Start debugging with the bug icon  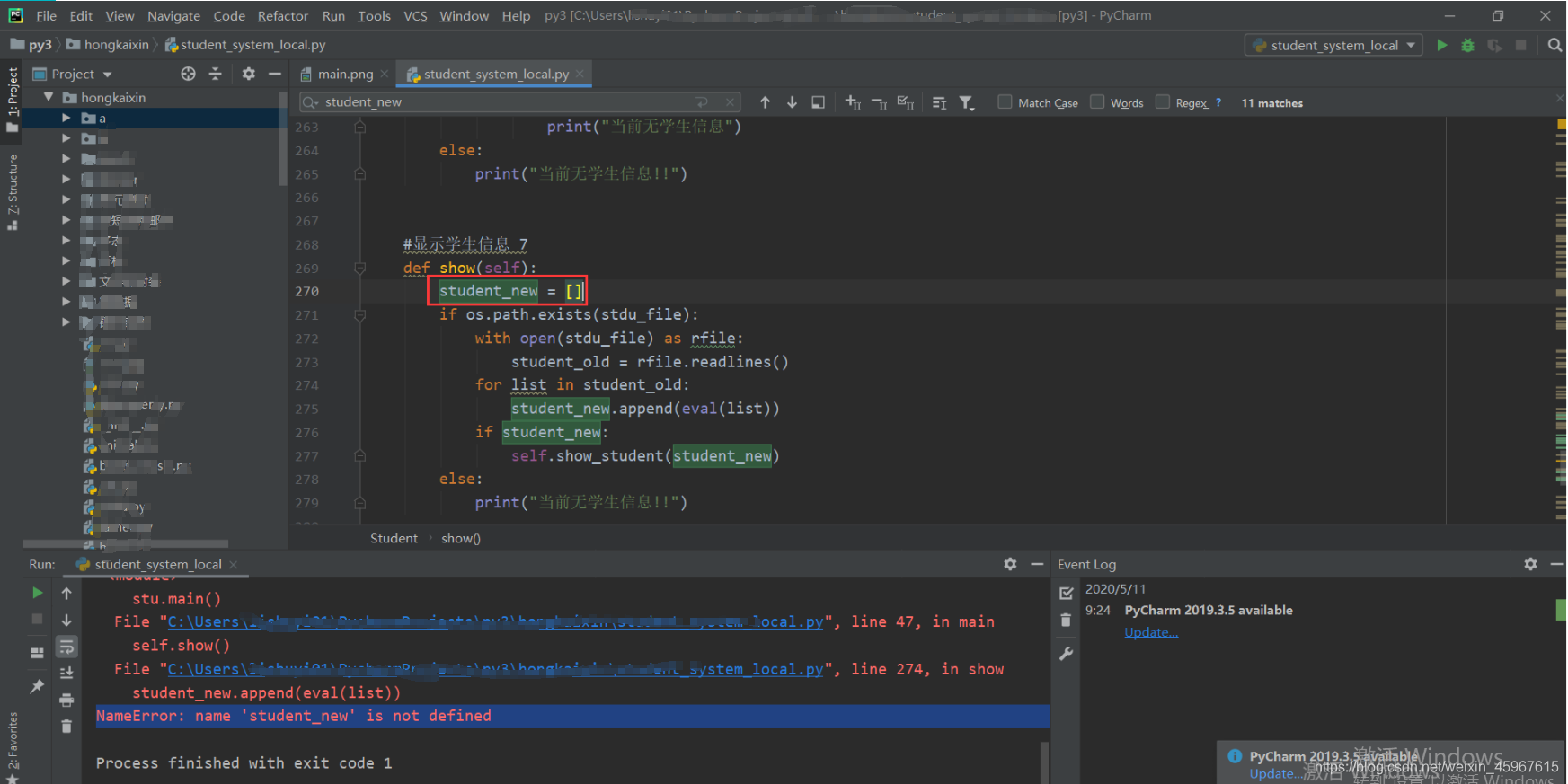coord(1468,45)
